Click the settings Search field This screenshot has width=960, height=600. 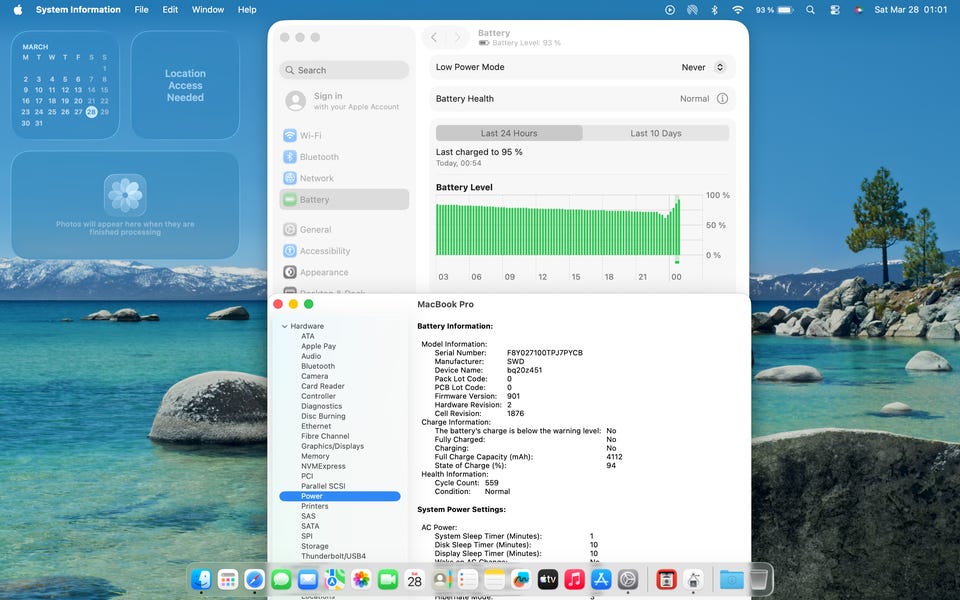[344, 70]
